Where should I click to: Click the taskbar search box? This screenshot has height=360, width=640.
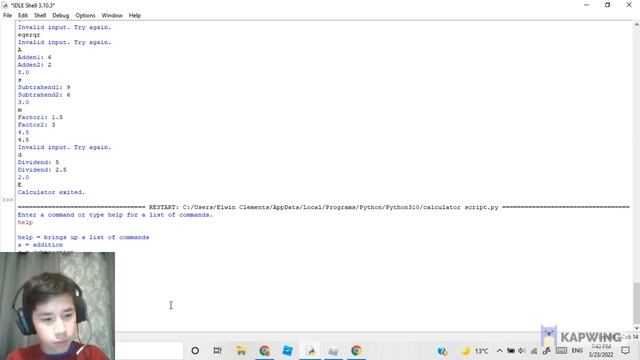pyautogui.click(x=149, y=351)
